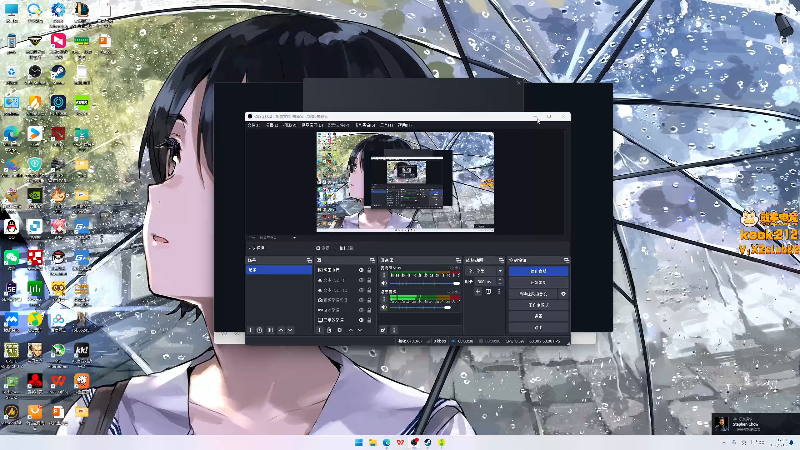Open the Windows Start button on the taskbar
The image size is (800, 450).
pyautogui.click(x=359, y=442)
